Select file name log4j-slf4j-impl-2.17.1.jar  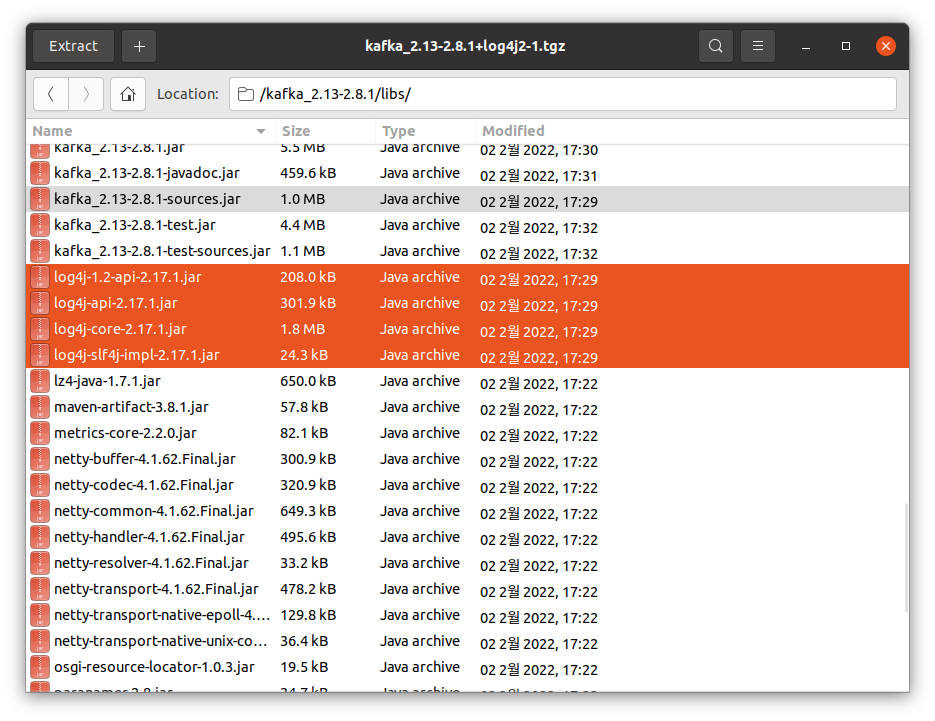[x=137, y=355]
